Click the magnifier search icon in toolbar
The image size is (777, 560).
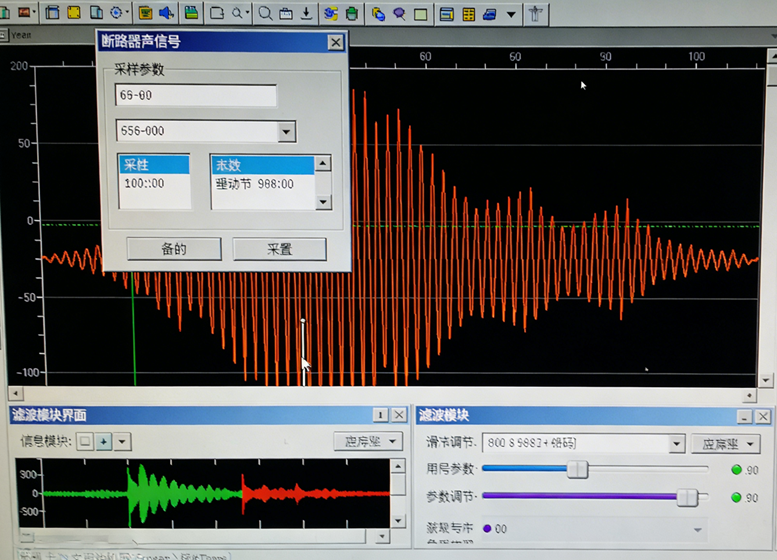pos(265,13)
